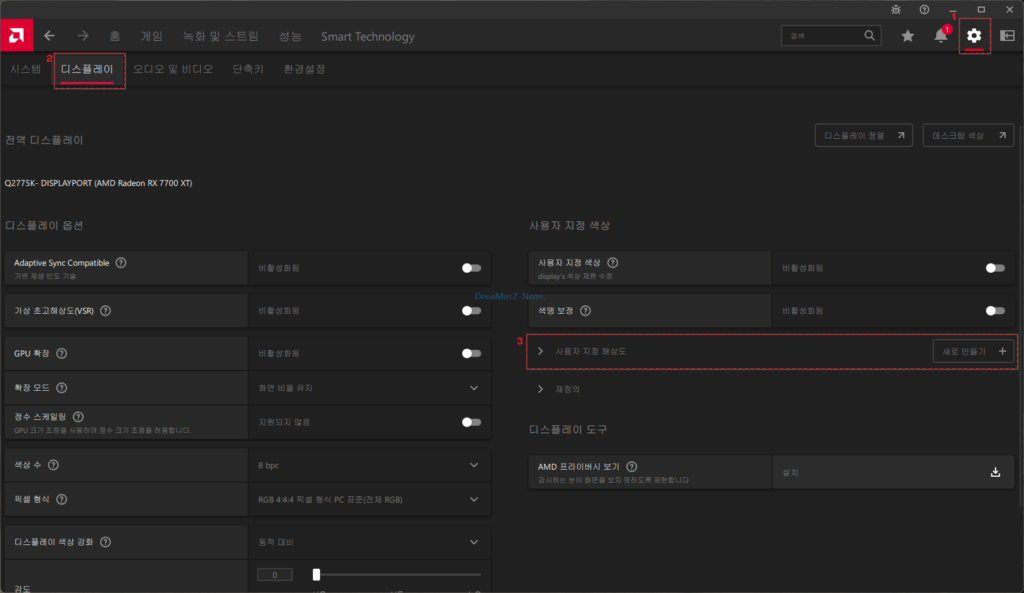
Task: Show help for AMD 프라이버시 보기
Action: [x=632, y=467]
